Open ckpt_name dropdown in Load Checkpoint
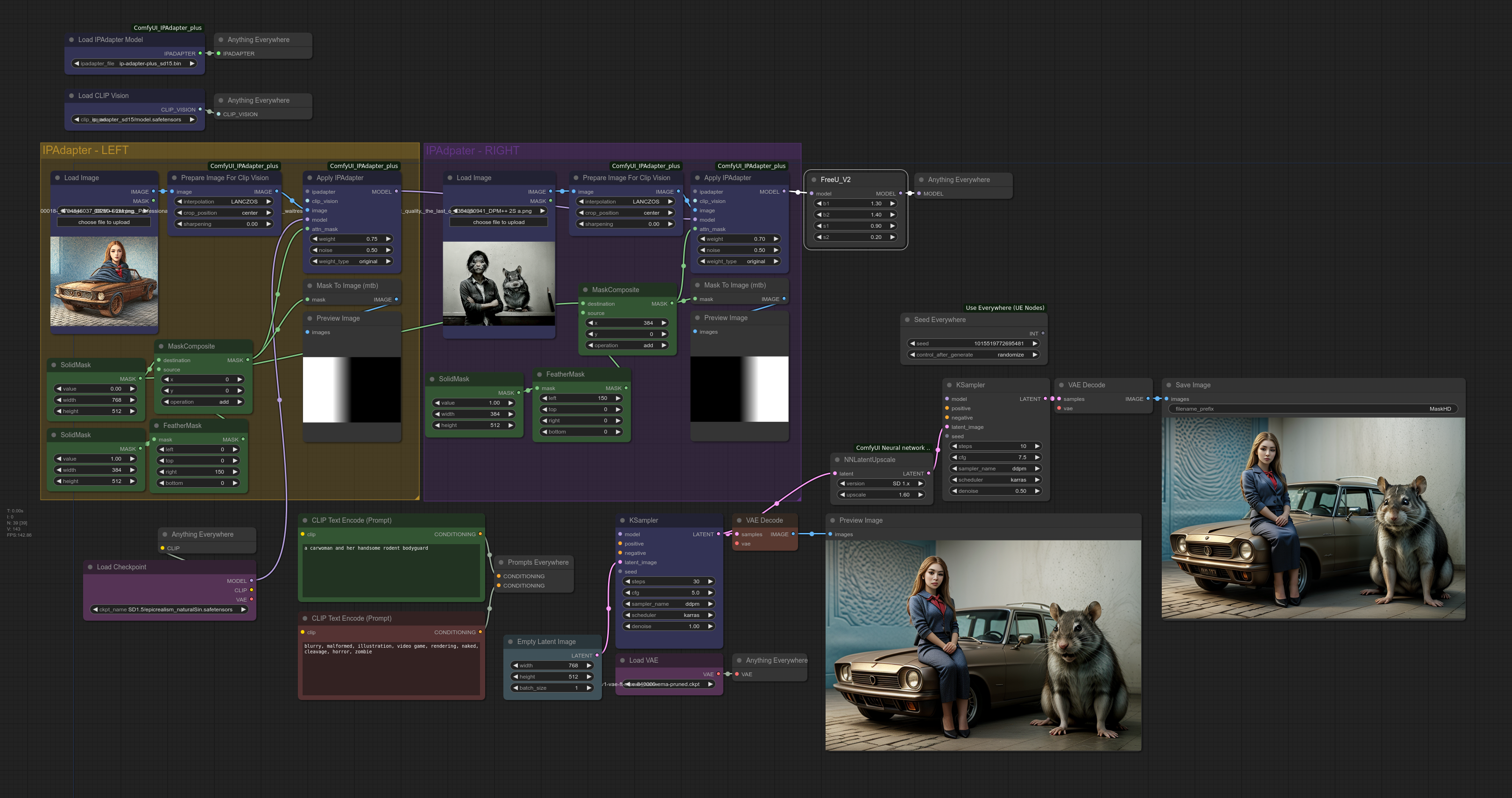Screen dimensions: 1512x798 169,609
